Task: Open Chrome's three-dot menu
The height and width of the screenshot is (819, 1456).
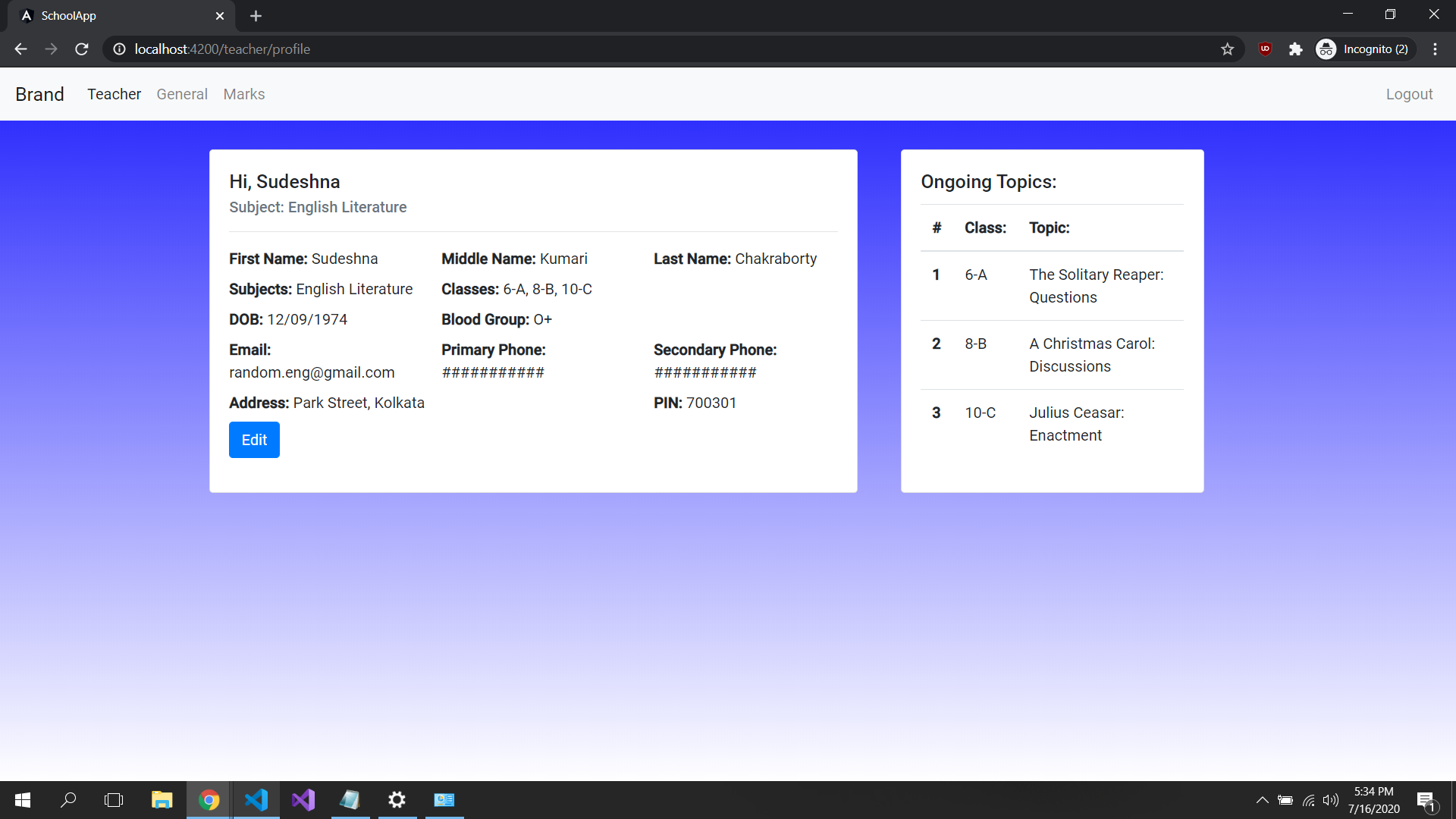Action: point(1435,49)
